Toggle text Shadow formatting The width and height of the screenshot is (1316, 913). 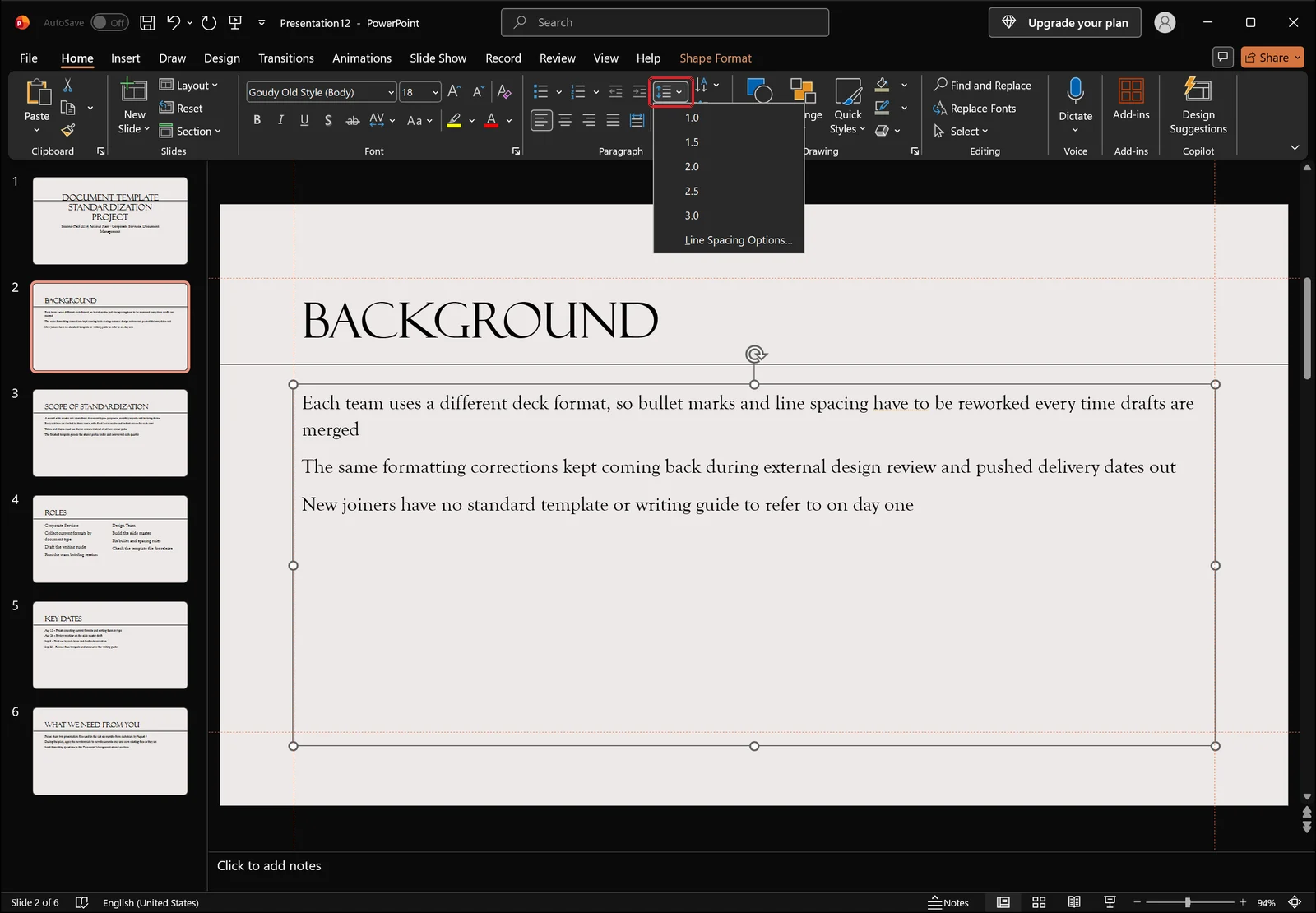[x=328, y=120]
